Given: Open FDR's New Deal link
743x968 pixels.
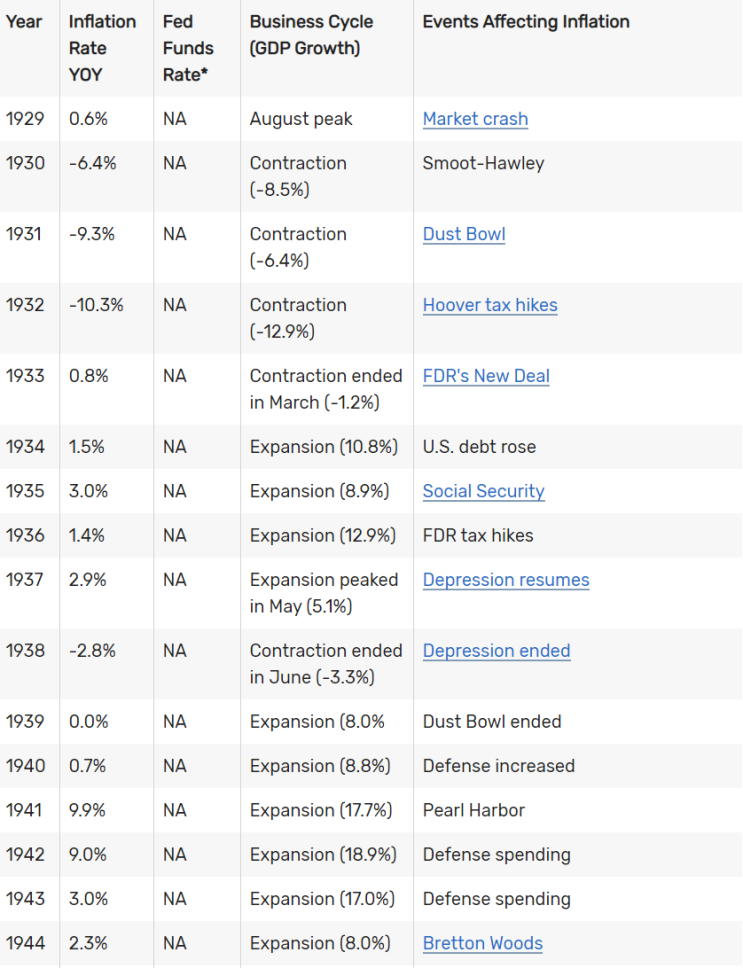Looking at the screenshot, I should click(486, 376).
